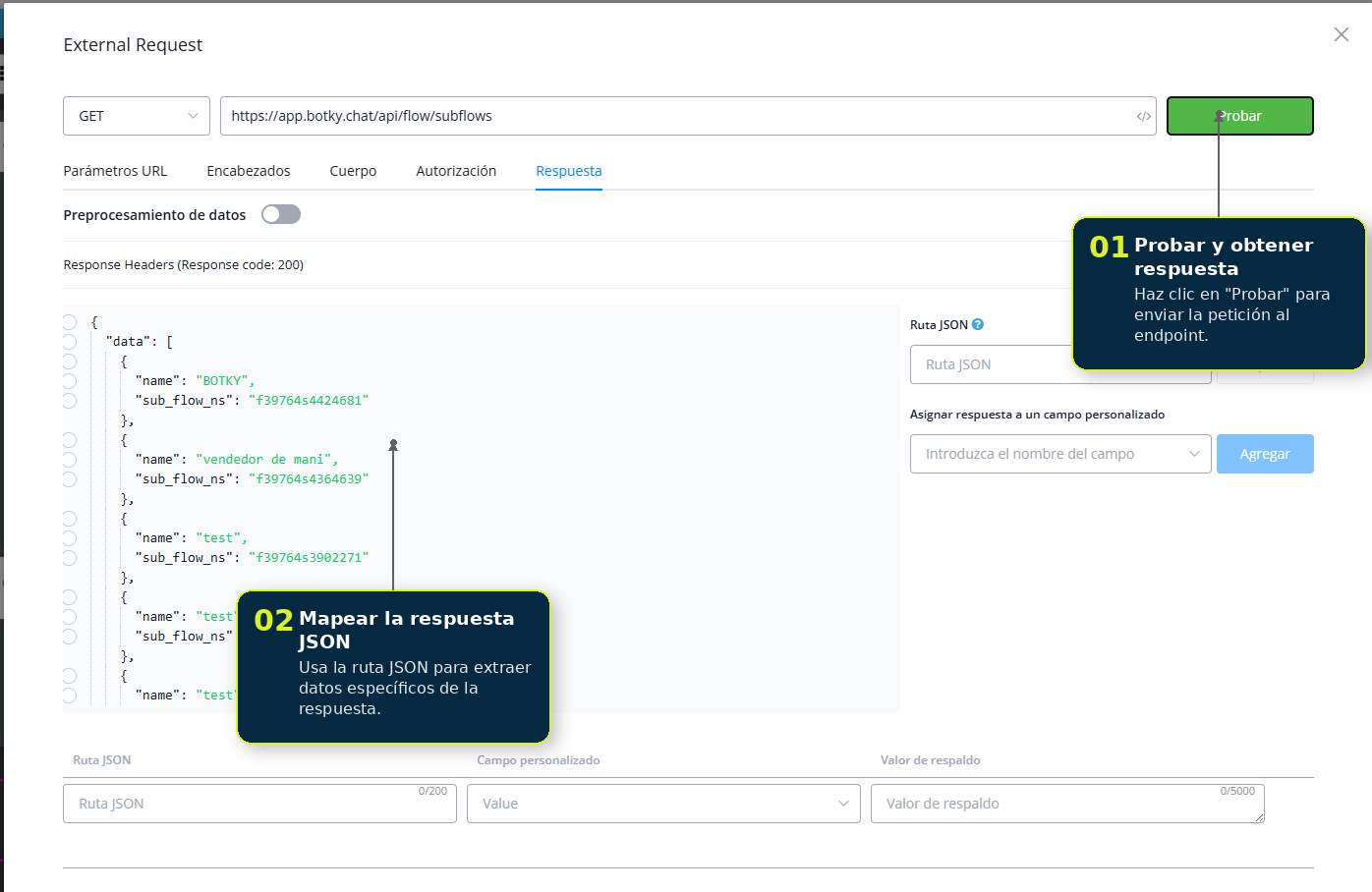Close the External Request dialog
Viewport: 1372px width, 892px height.
click(x=1341, y=34)
